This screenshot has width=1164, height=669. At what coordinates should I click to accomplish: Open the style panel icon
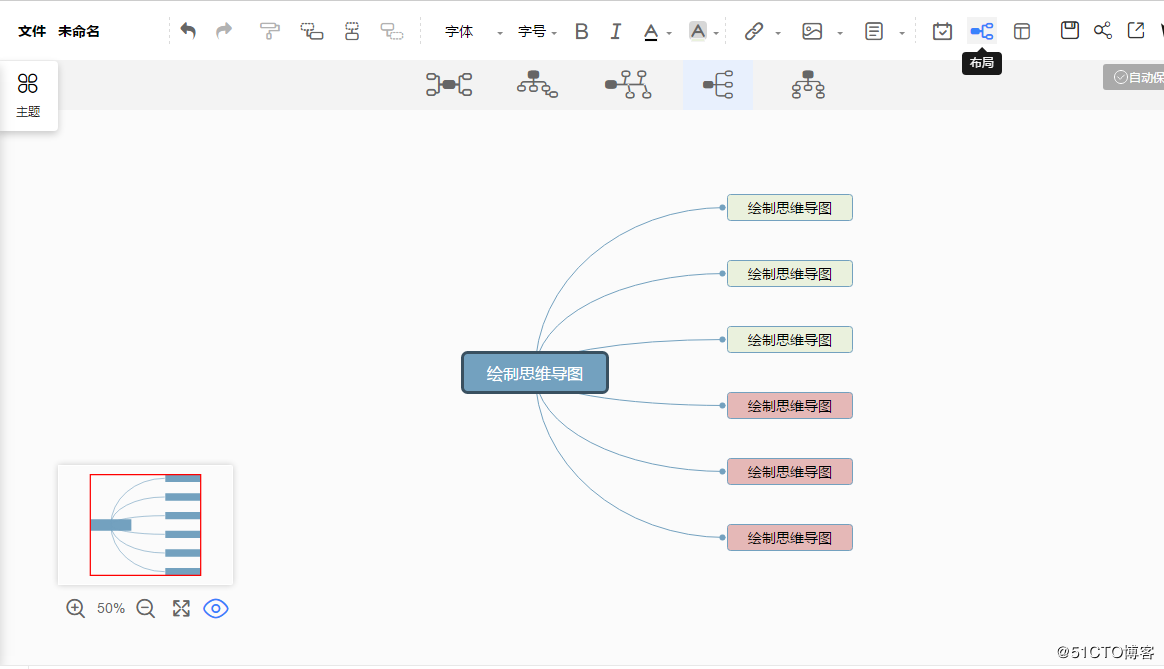pyautogui.click(x=1021, y=31)
